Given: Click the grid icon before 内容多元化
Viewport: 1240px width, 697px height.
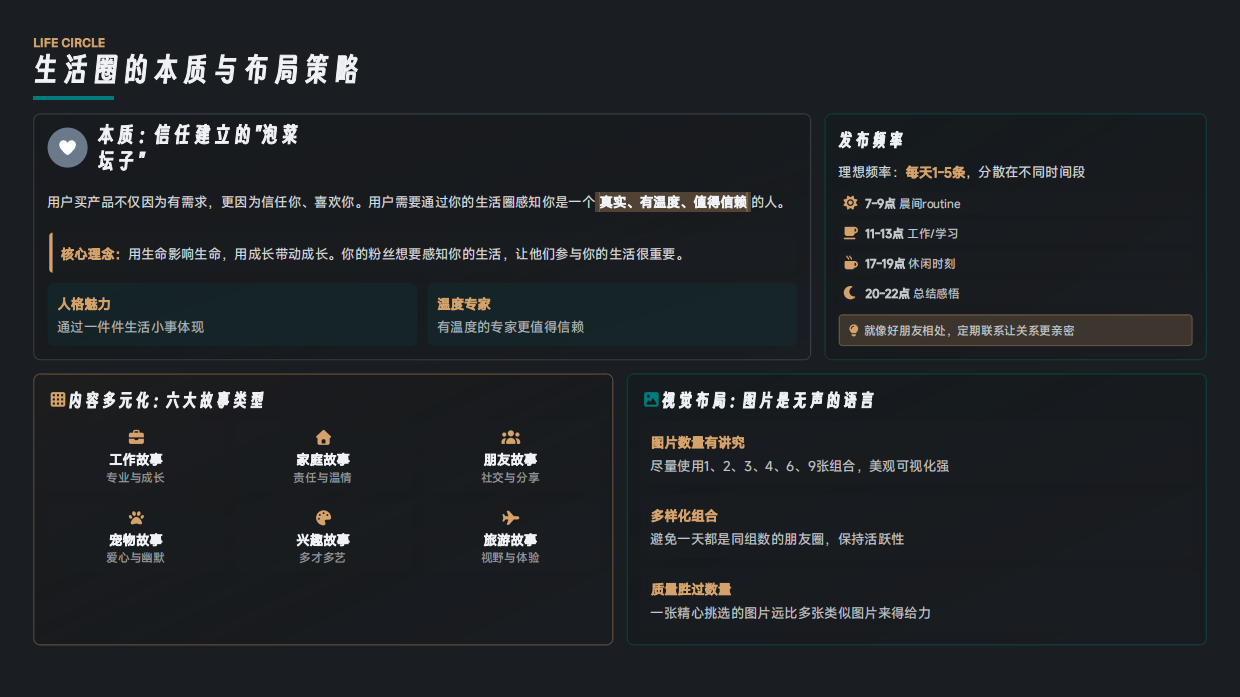Looking at the screenshot, I should click(58, 400).
